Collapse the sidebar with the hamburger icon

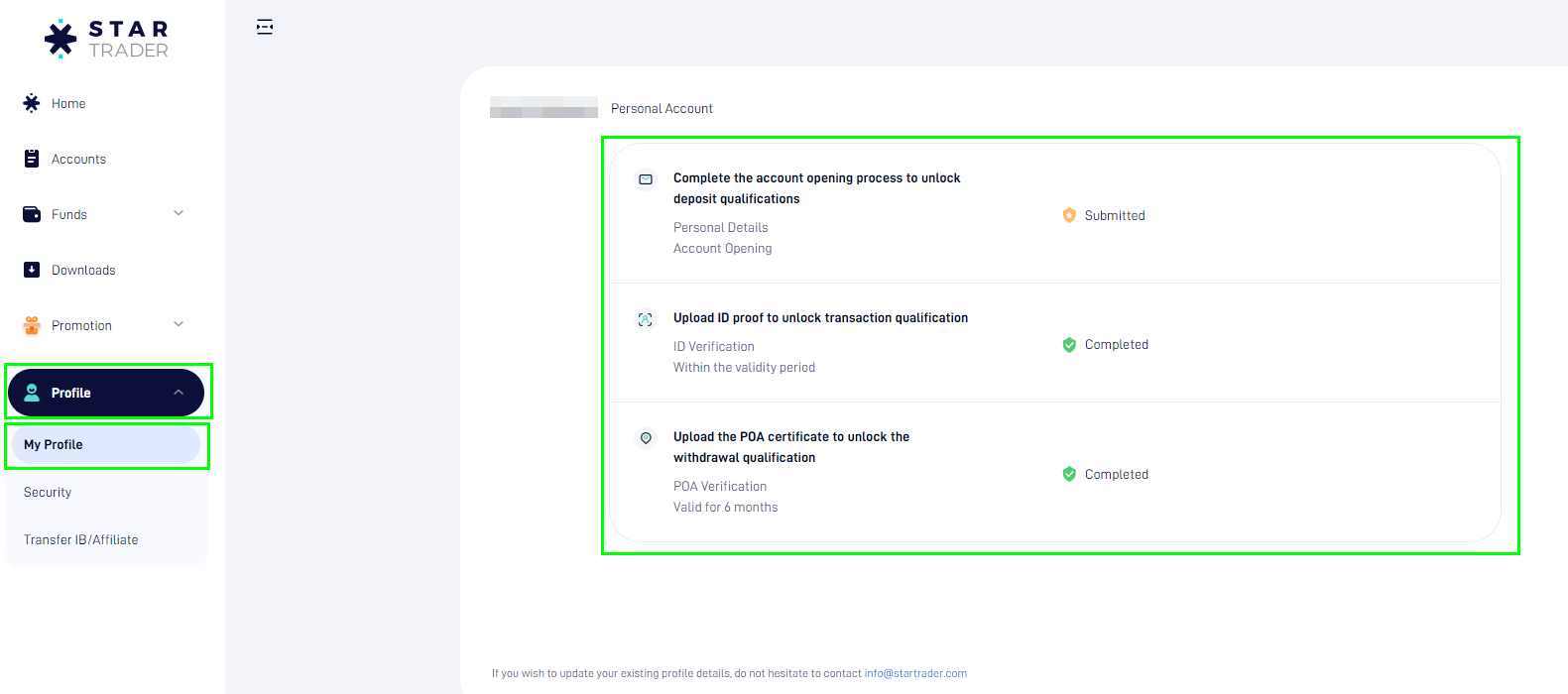(265, 27)
